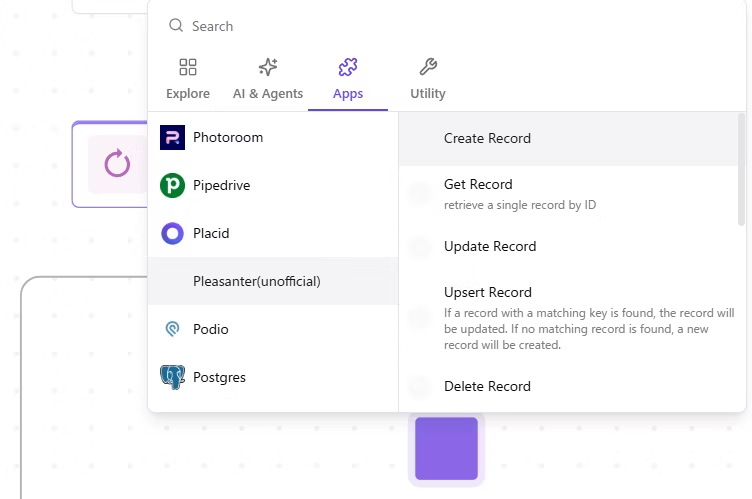
Task: Click the AI & Agents sparkle icon
Action: pyautogui.click(x=268, y=67)
